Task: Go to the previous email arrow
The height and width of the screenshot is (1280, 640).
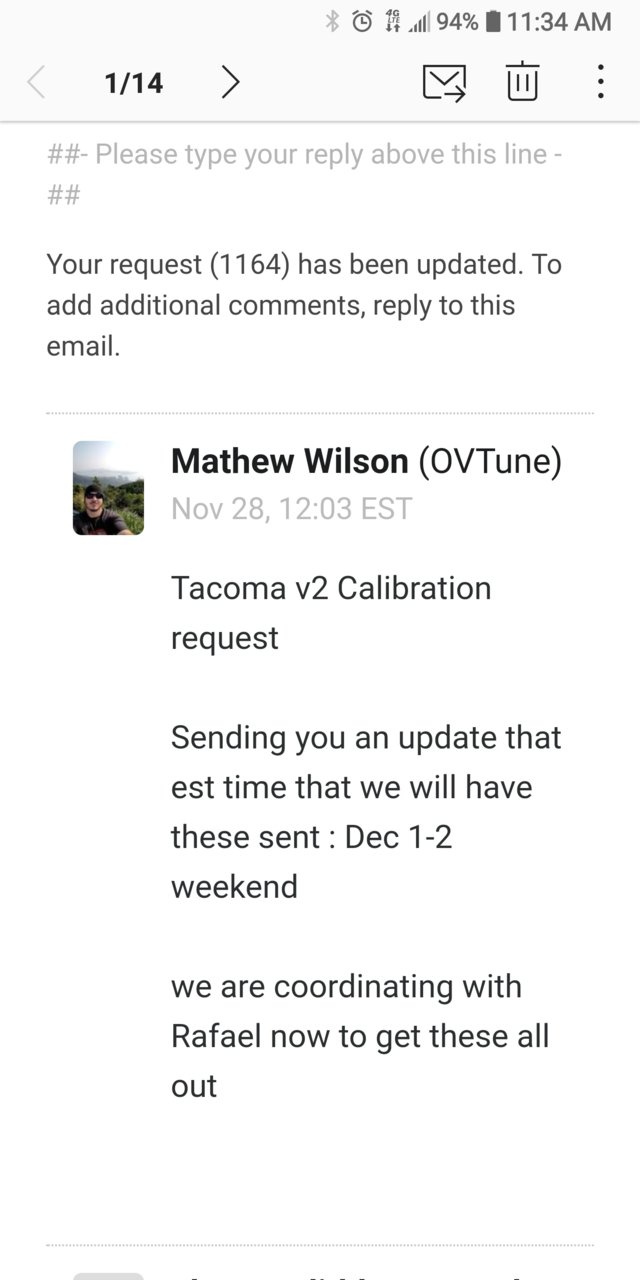Action: [37, 82]
